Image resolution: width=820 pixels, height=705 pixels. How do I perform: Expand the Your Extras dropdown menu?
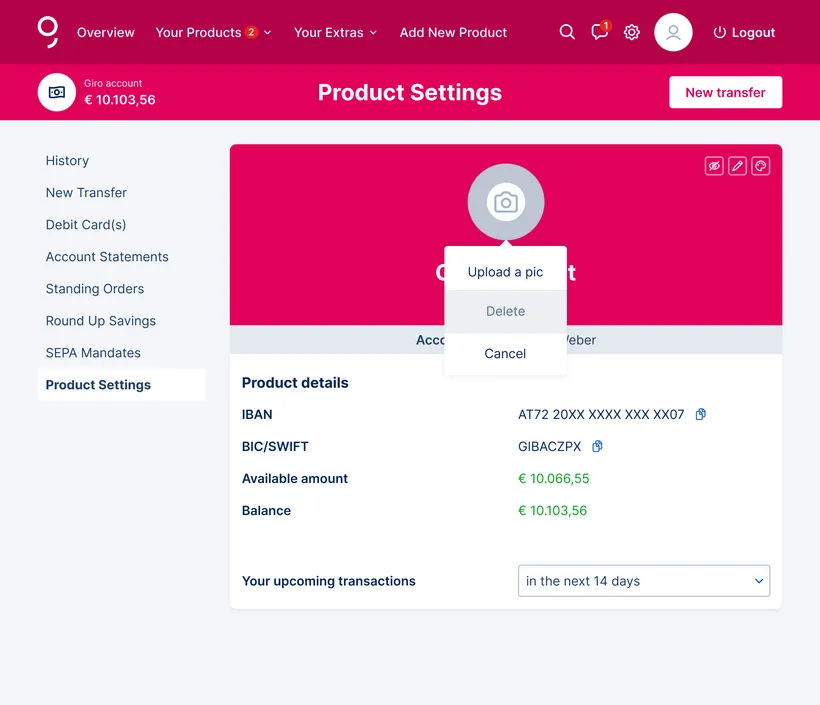(335, 32)
